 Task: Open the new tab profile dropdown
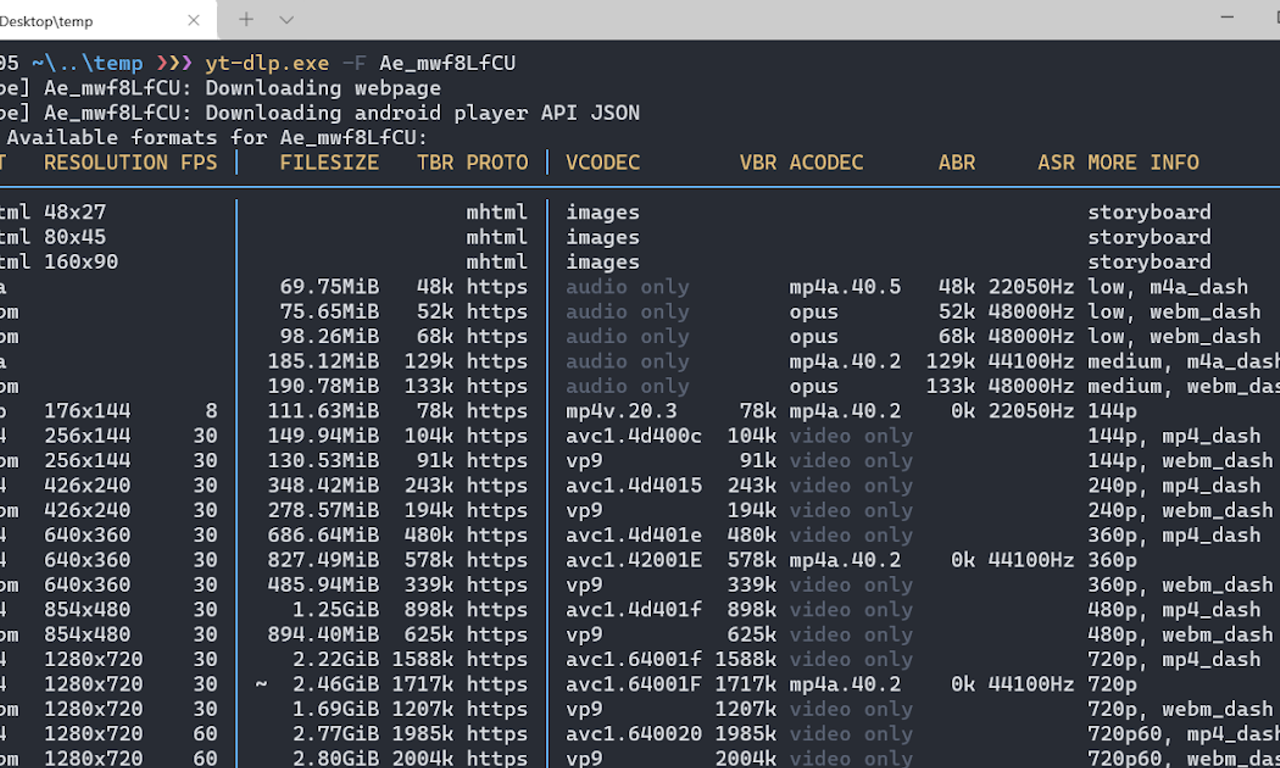click(x=286, y=19)
